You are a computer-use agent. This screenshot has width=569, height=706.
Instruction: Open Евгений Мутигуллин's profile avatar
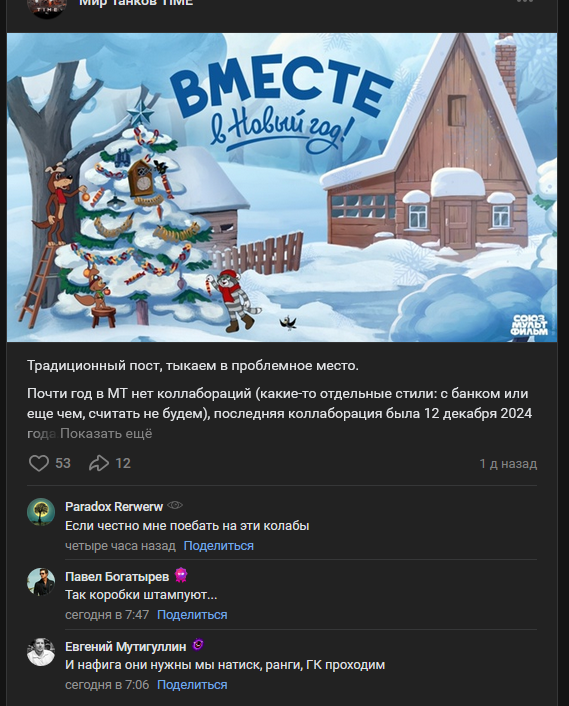point(41,652)
